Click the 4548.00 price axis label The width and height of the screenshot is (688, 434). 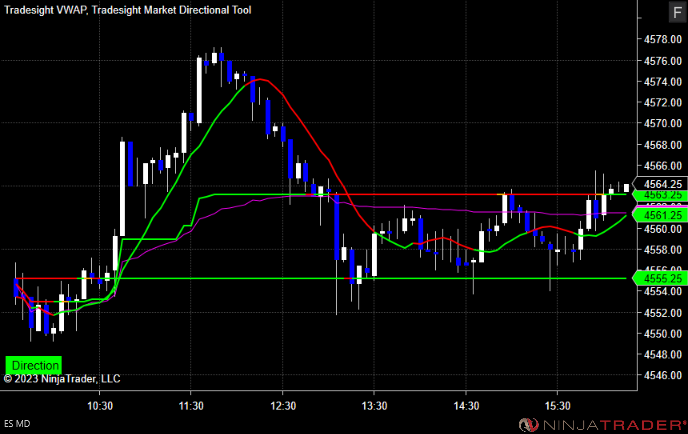663,354
